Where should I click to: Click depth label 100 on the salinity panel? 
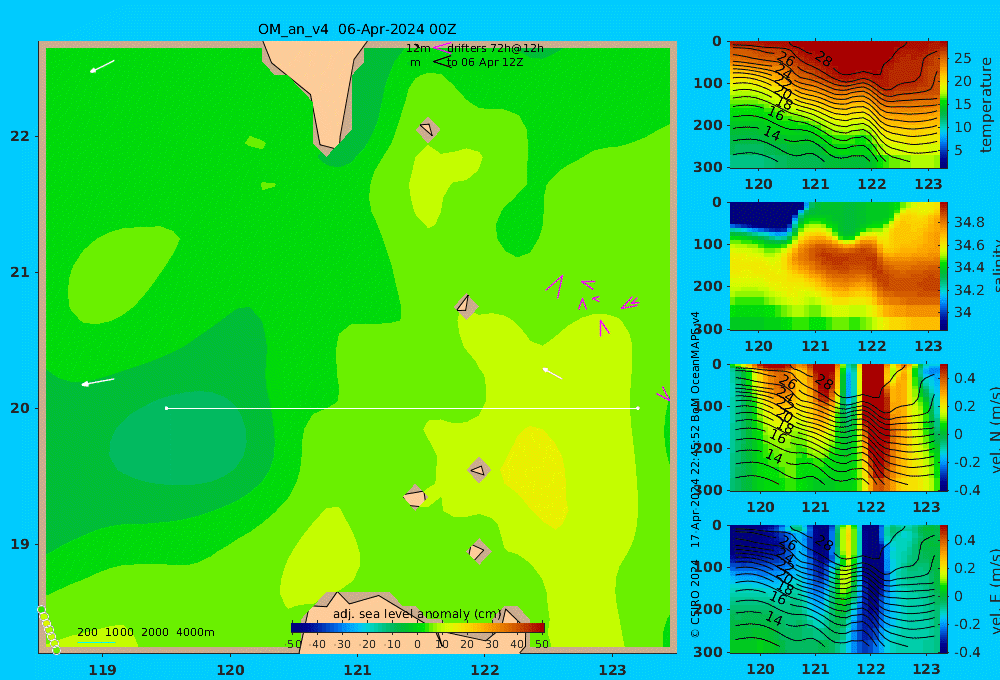click(708, 244)
